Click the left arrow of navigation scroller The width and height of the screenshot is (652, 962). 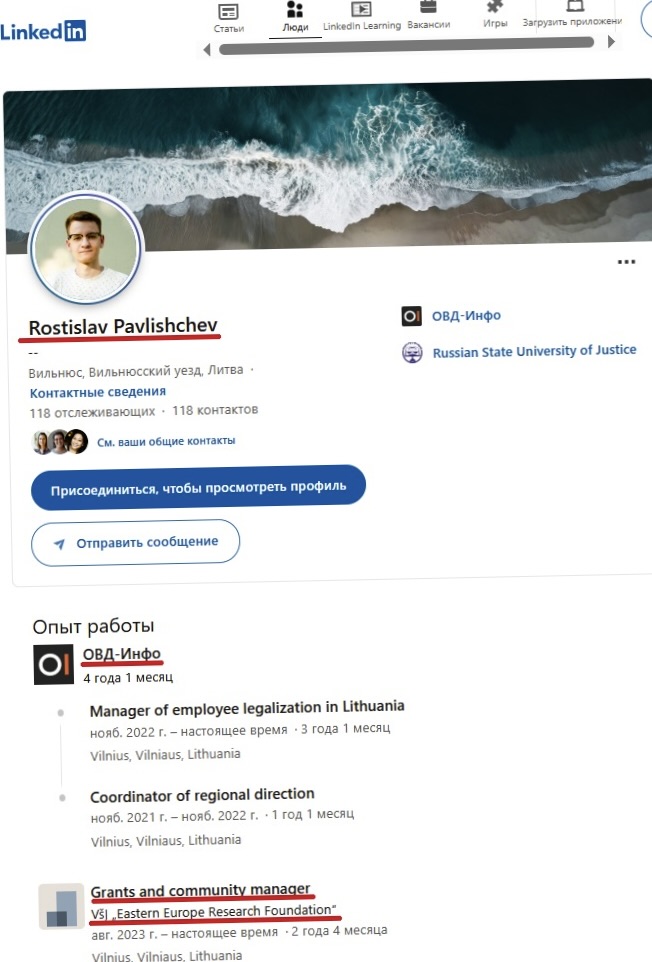(x=207, y=50)
